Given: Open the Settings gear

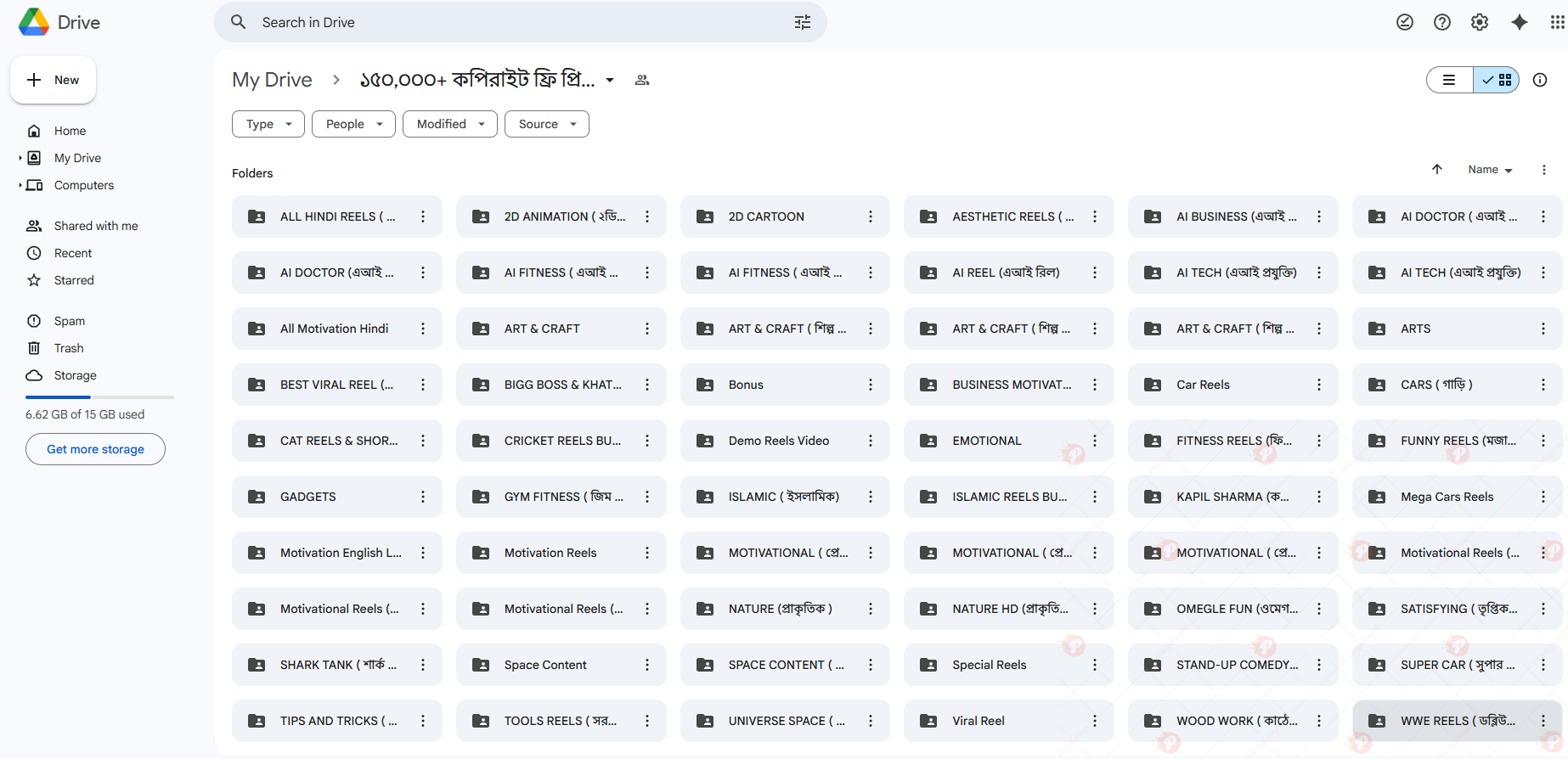Looking at the screenshot, I should click(1480, 22).
